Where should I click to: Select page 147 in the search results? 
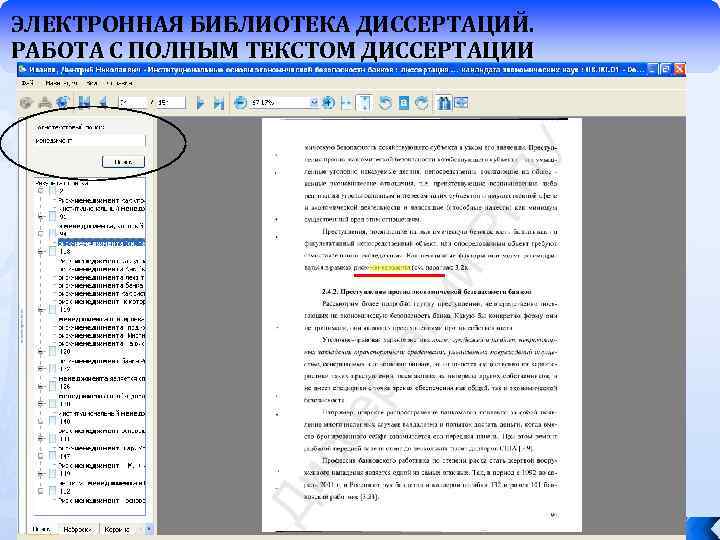(x=65, y=456)
